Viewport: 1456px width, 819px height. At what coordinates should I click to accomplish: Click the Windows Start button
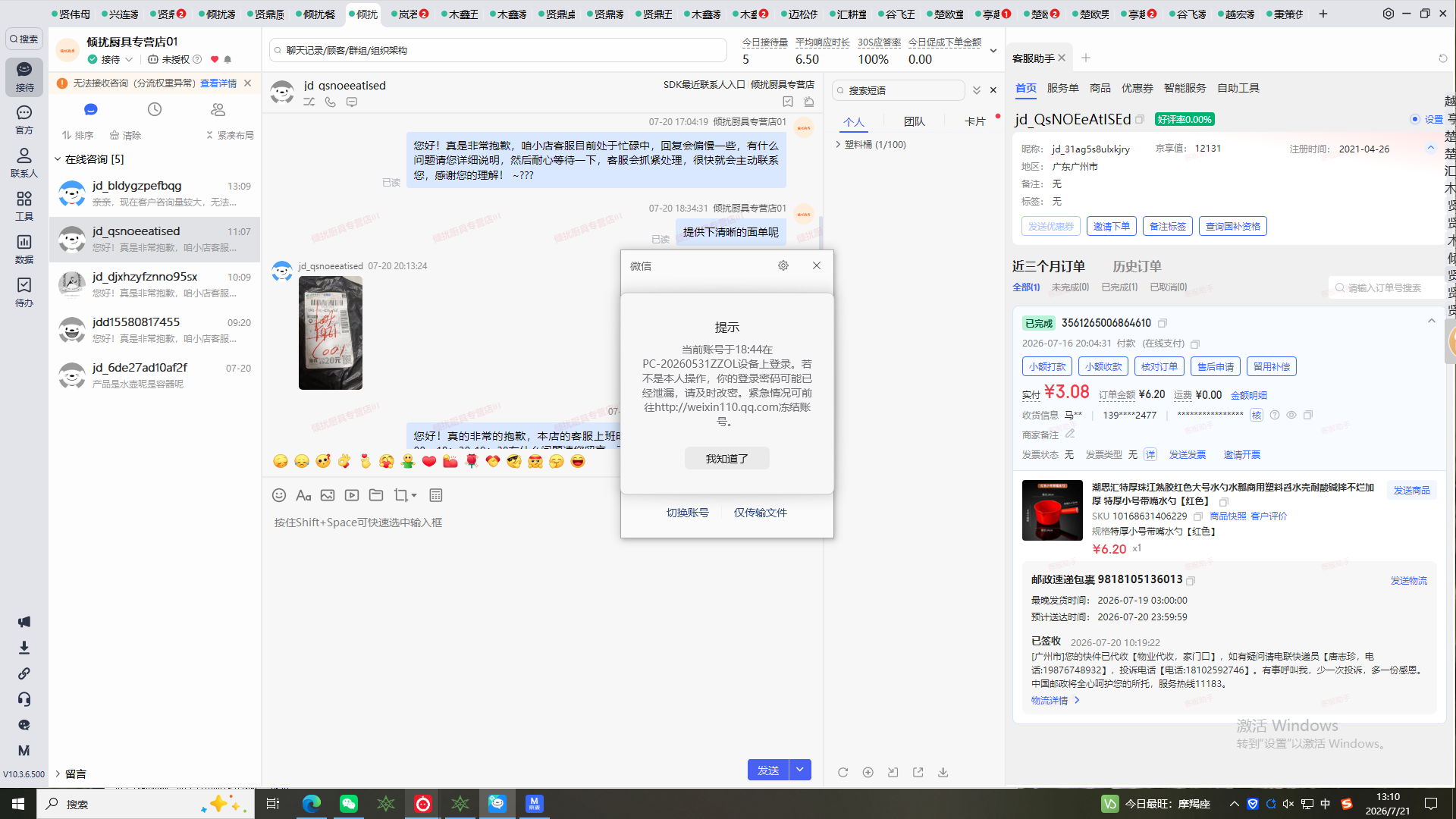18,804
